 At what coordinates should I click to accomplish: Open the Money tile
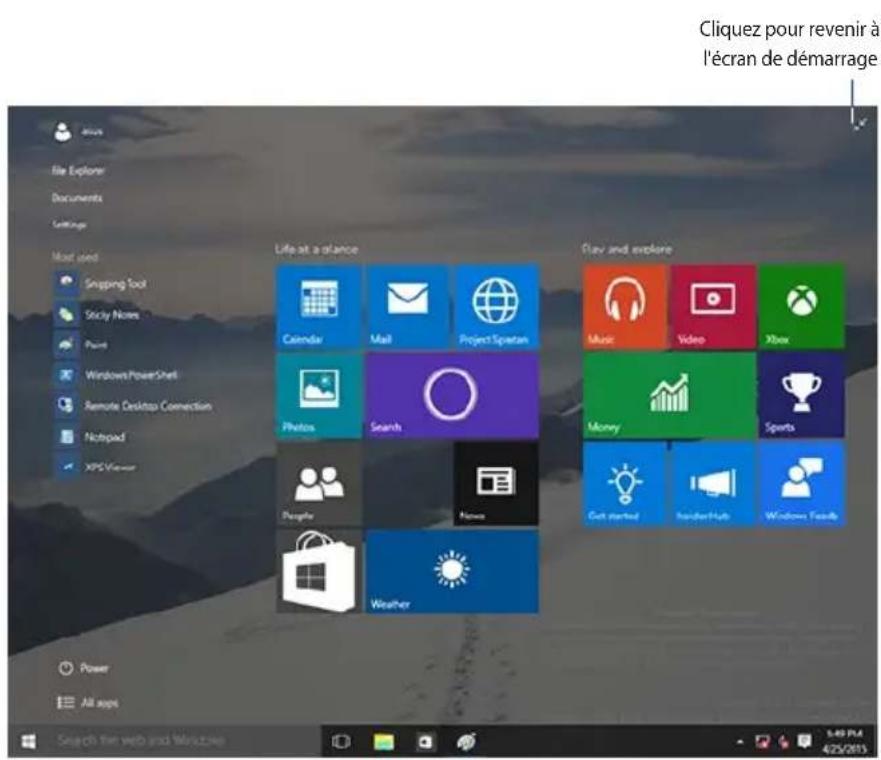coord(669,395)
